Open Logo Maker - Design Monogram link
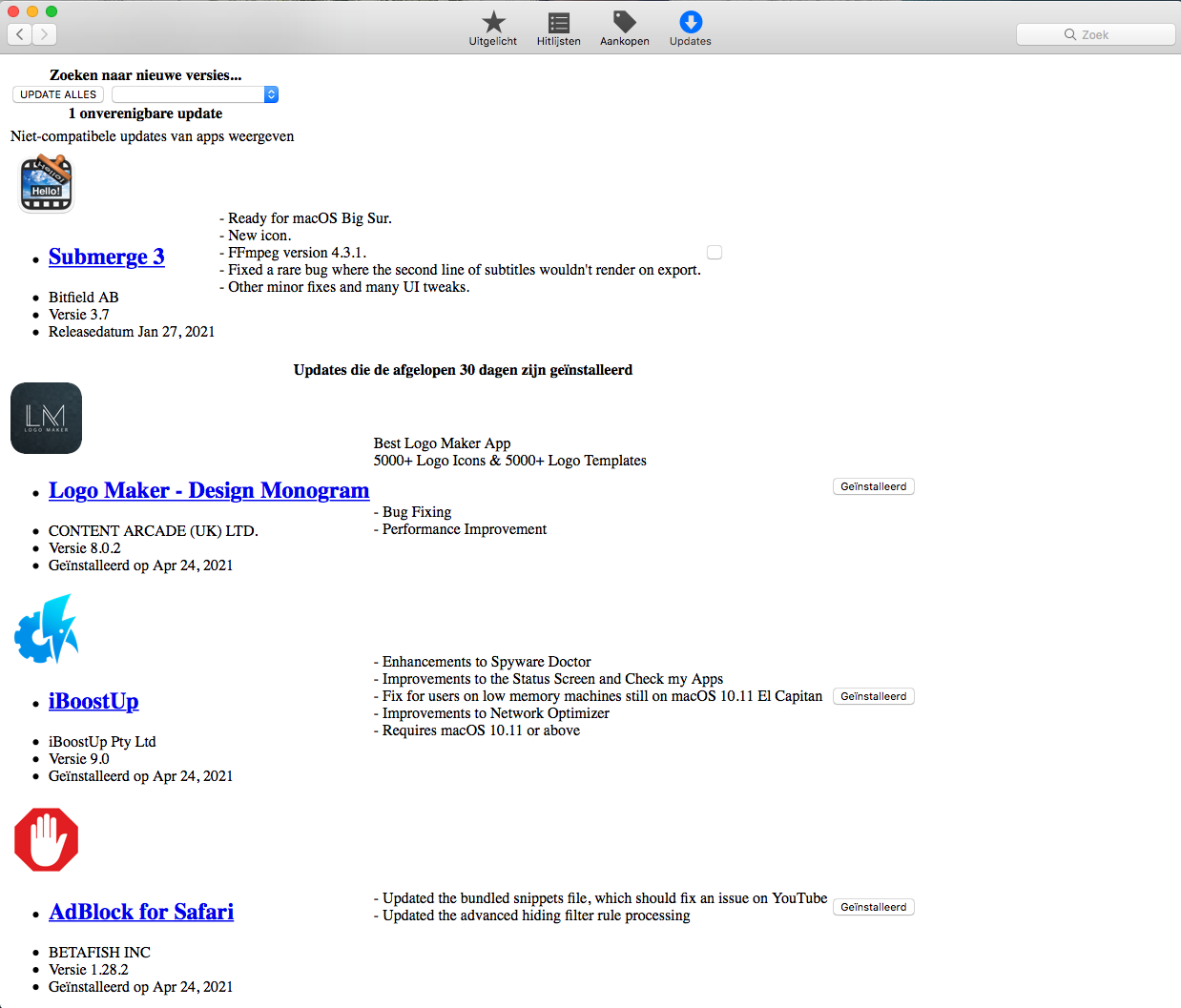1181x1008 pixels. 209,490
